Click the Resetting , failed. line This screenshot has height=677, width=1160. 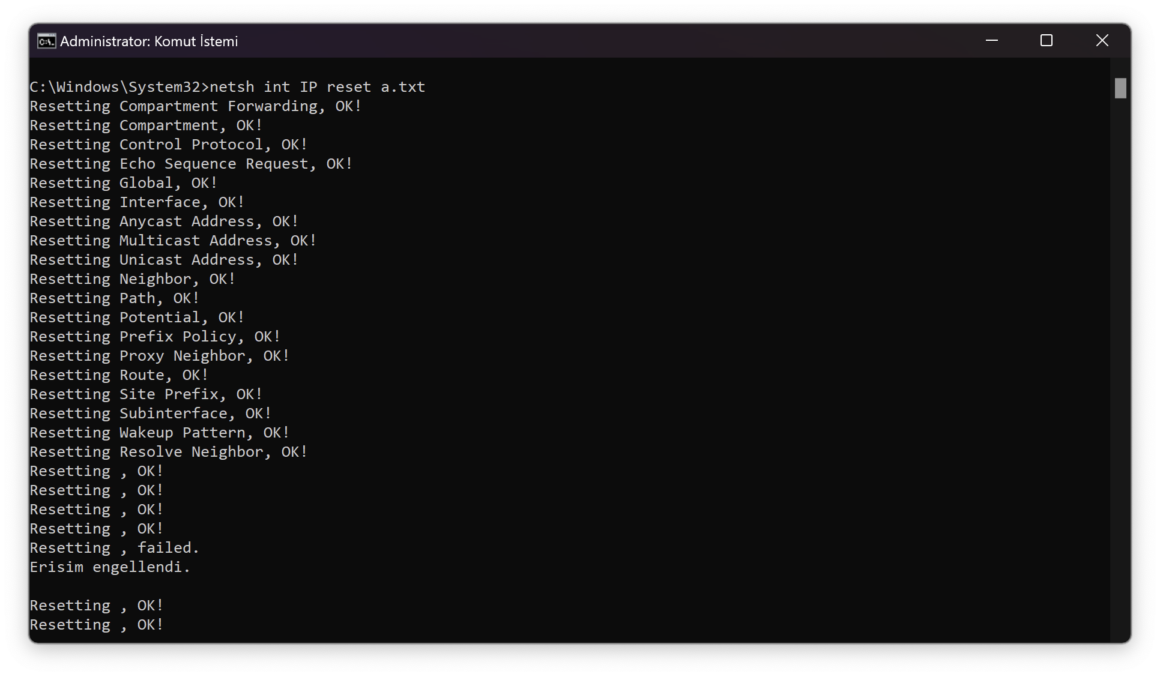point(115,548)
